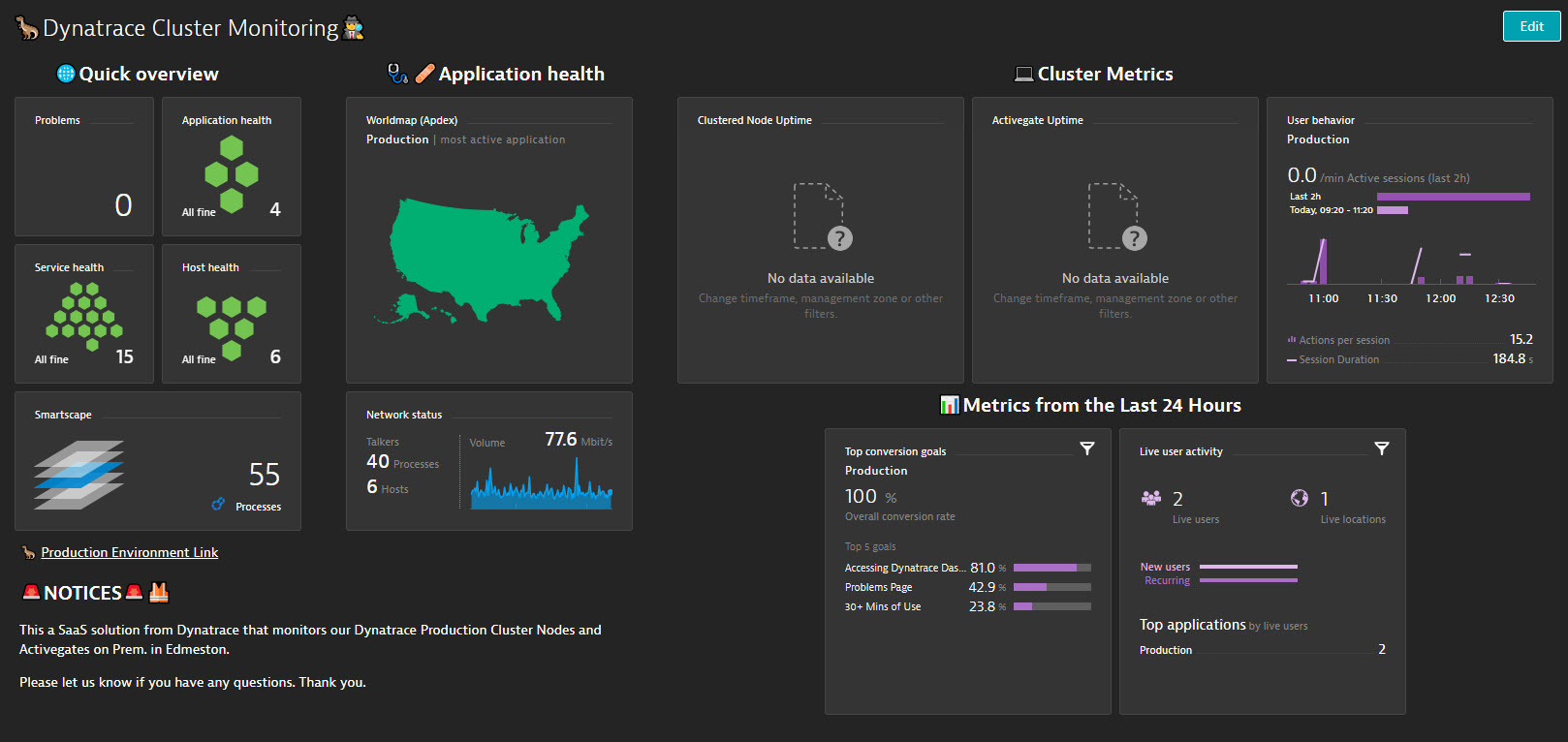Screen dimensions: 1568x742
Task: Click the no-data icon in Activegate Uptime
Action: point(1115,216)
